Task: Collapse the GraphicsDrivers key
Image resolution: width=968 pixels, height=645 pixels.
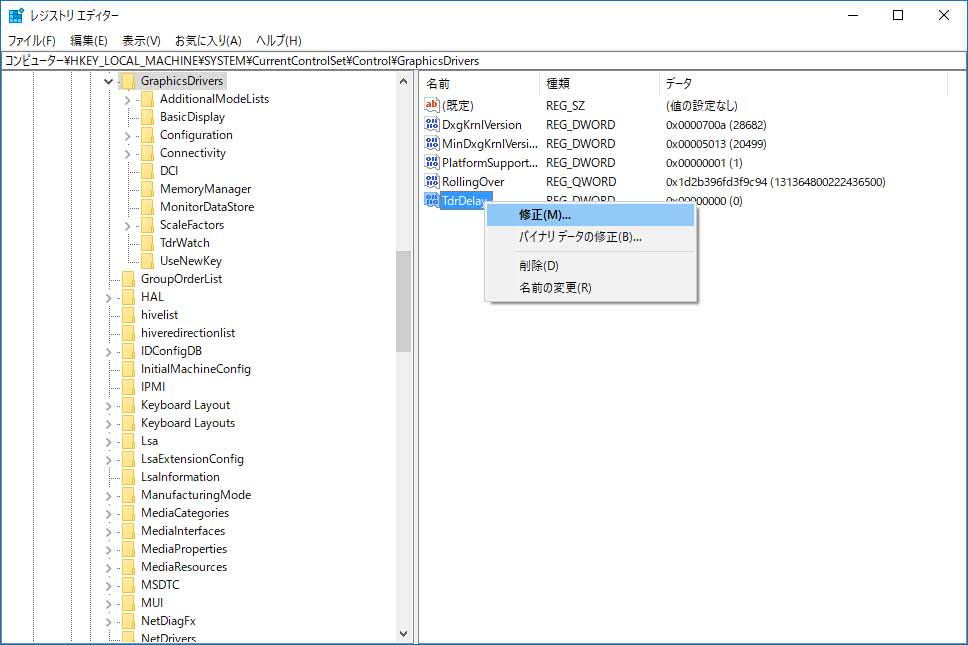Action: tap(109, 81)
